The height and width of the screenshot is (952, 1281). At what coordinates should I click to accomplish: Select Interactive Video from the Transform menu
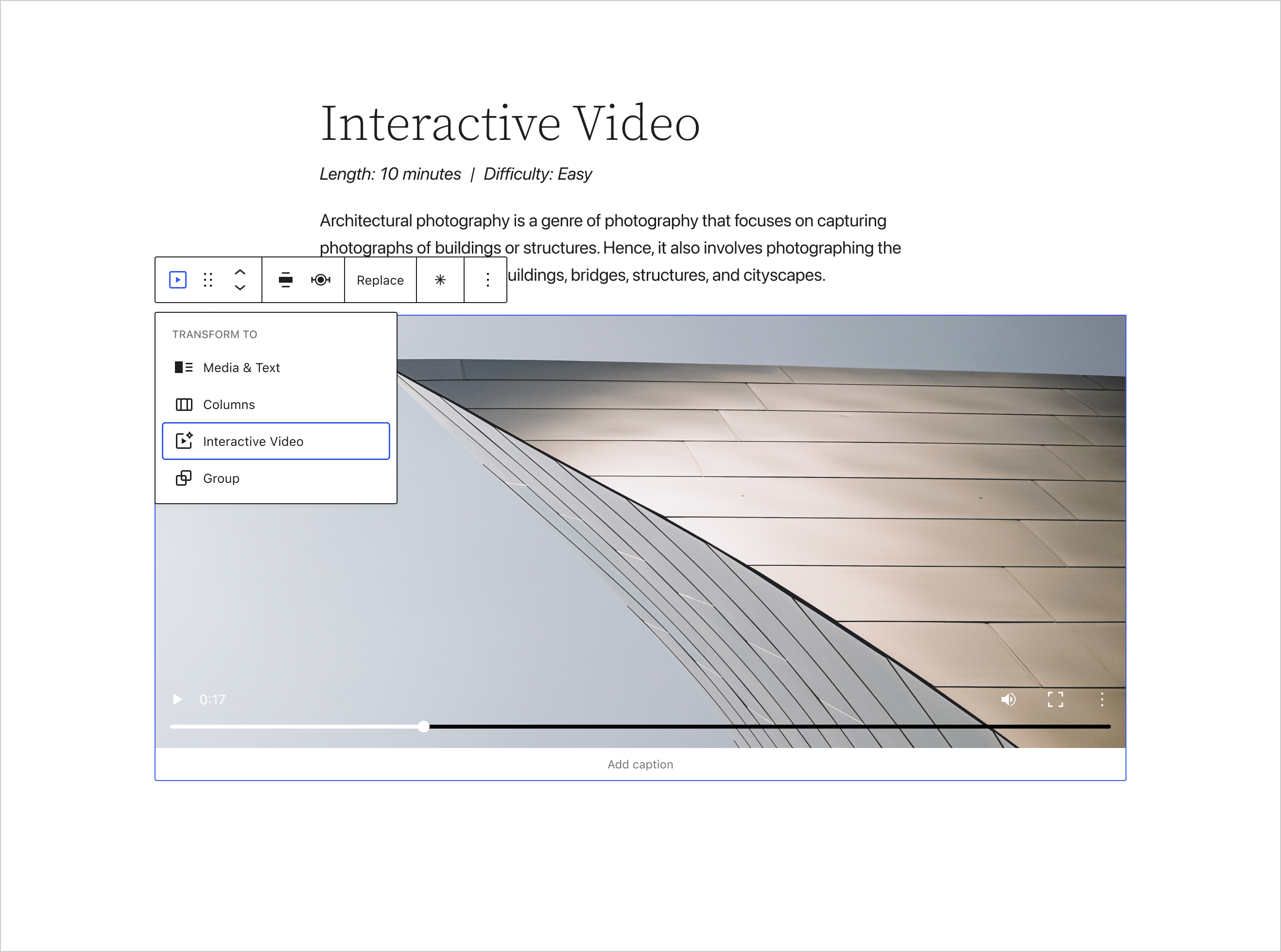click(x=254, y=441)
